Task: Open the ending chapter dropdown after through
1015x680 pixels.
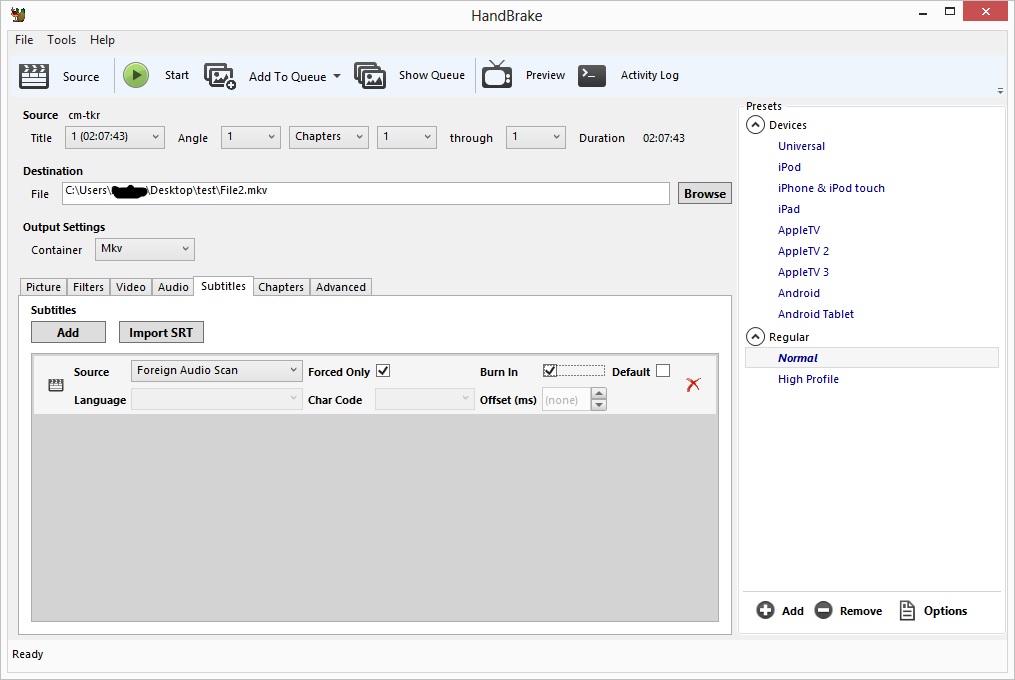Action: click(x=535, y=137)
